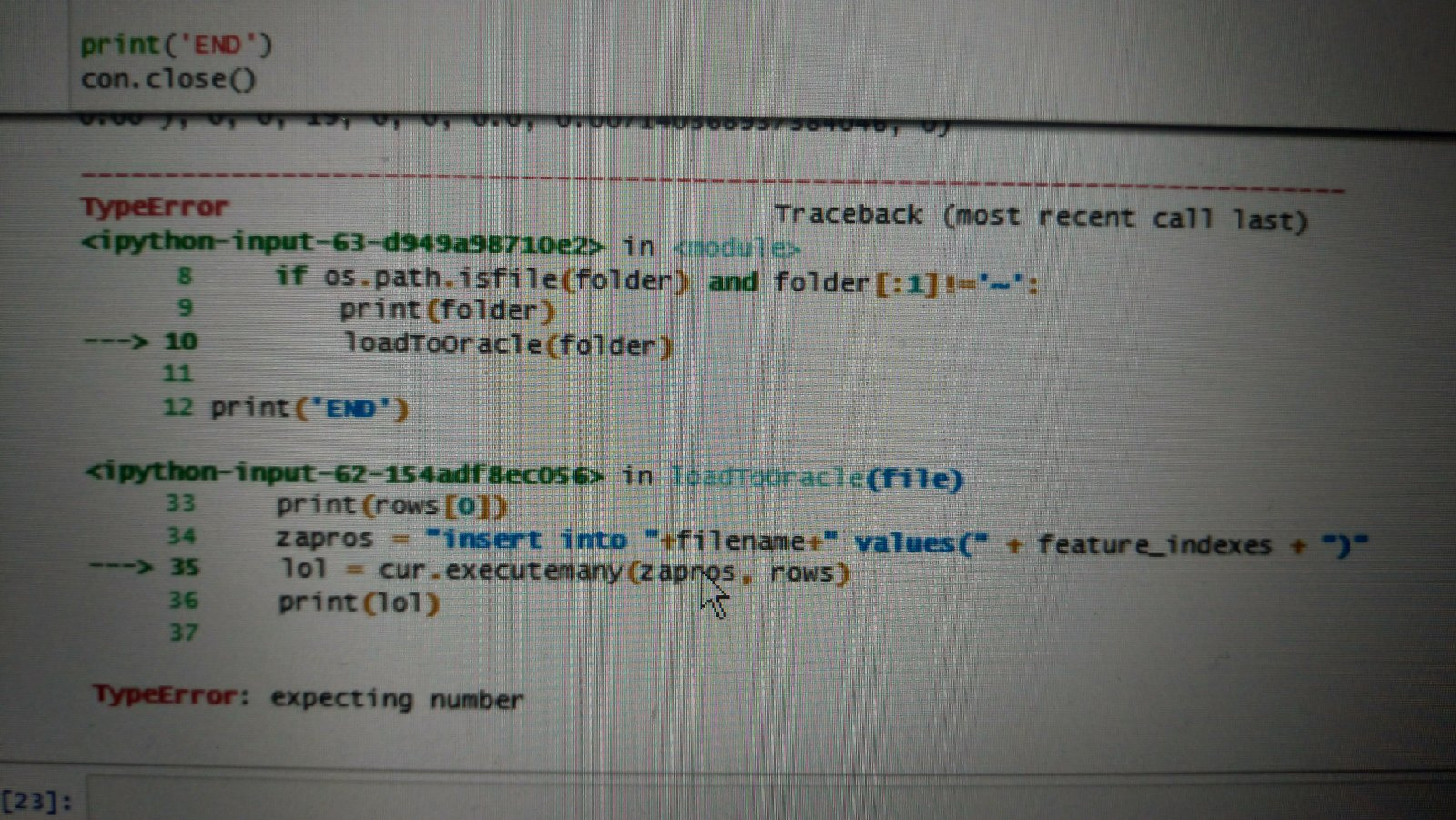Click the arrow marker beside line 10
The height and width of the screenshot is (820, 1456).
(116, 341)
